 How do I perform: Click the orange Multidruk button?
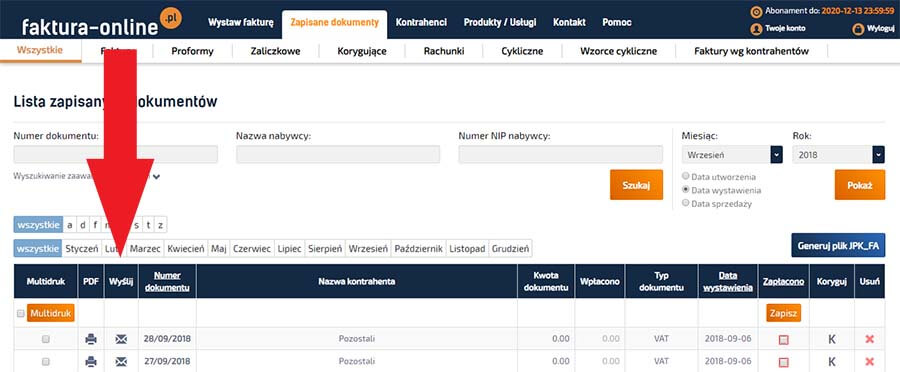point(51,313)
